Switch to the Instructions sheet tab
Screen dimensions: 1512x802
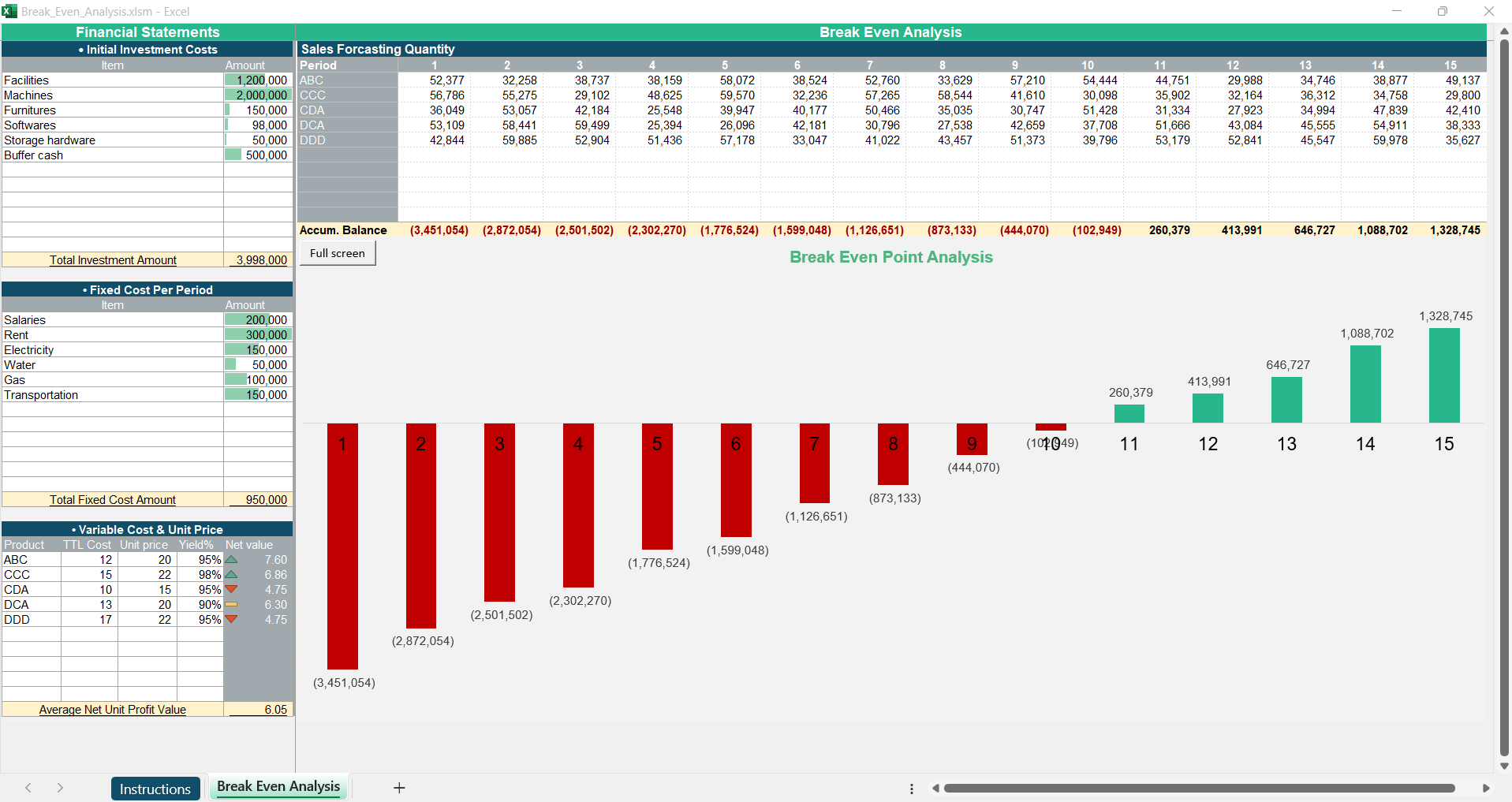coord(155,789)
